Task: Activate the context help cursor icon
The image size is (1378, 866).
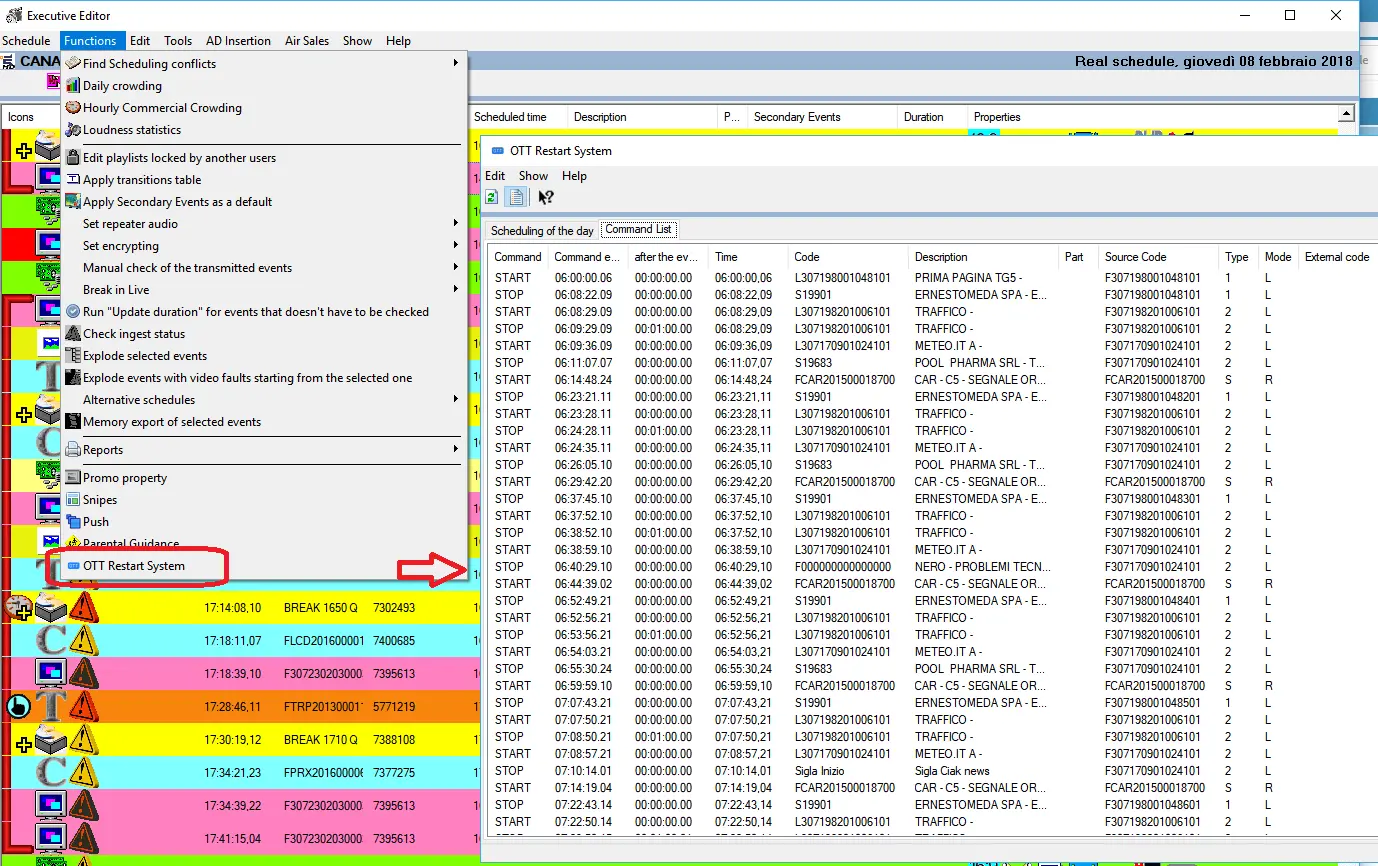Action: pyautogui.click(x=545, y=198)
